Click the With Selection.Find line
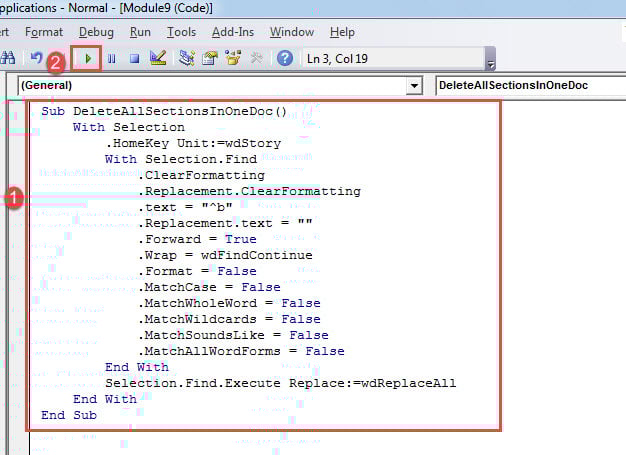Screen dimensions: 626x455 click(x=181, y=159)
